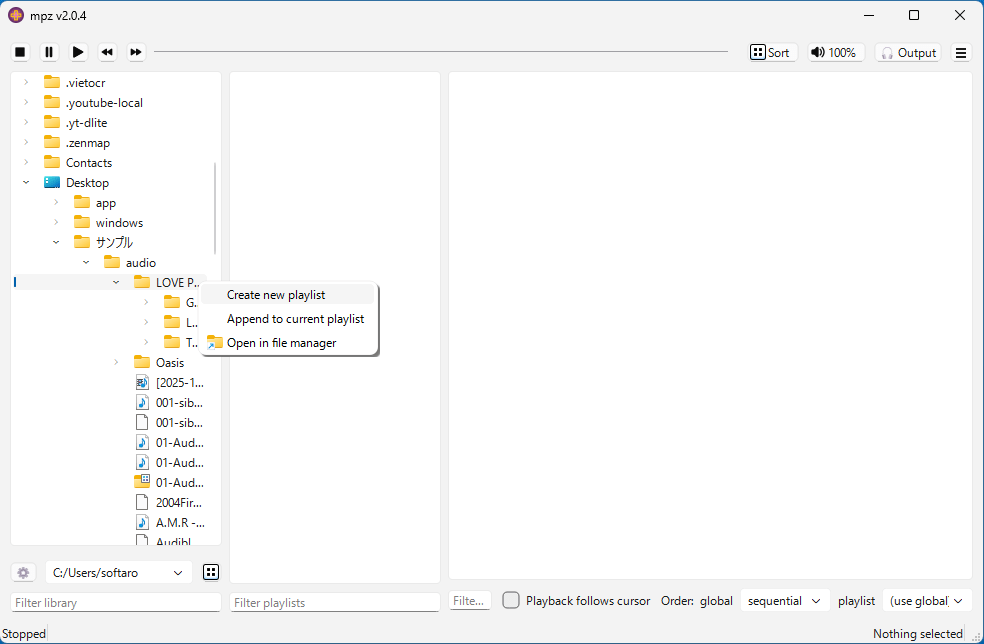The width and height of the screenshot is (984, 644).
Task: Stop playback with the stop button
Action: (x=20, y=52)
